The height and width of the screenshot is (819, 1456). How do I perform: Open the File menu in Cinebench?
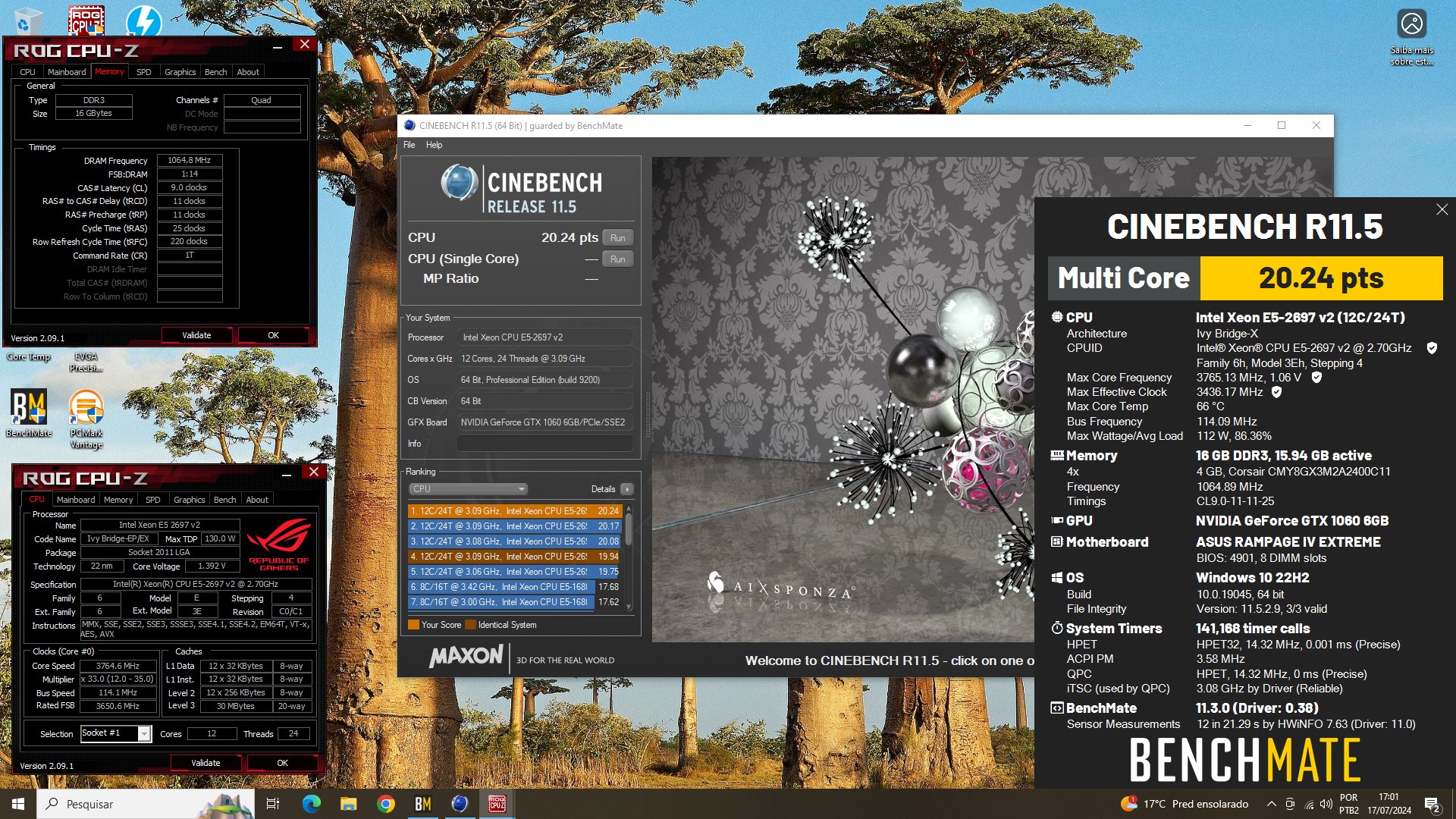pos(409,145)
